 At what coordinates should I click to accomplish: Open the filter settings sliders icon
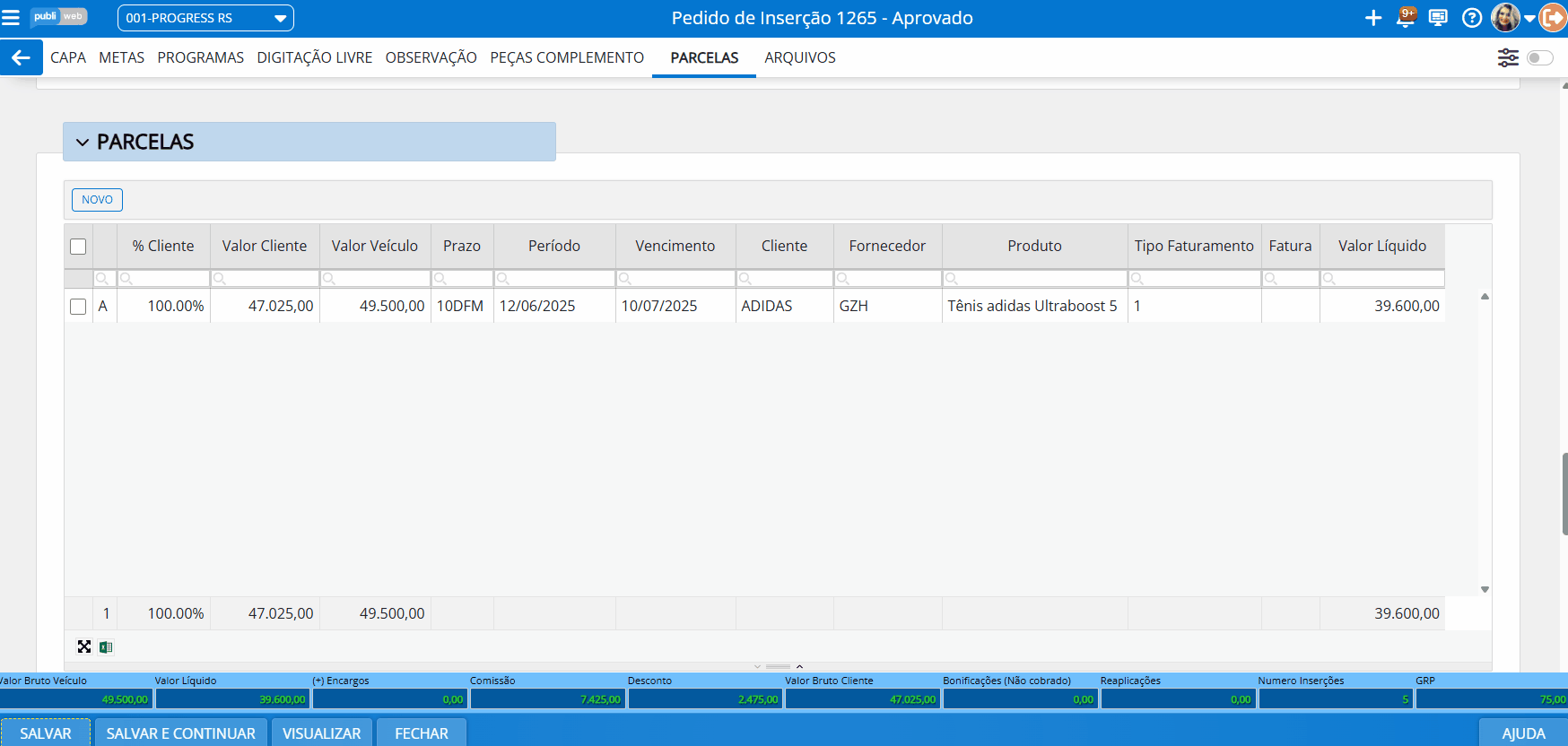(x=1508, y=57)
